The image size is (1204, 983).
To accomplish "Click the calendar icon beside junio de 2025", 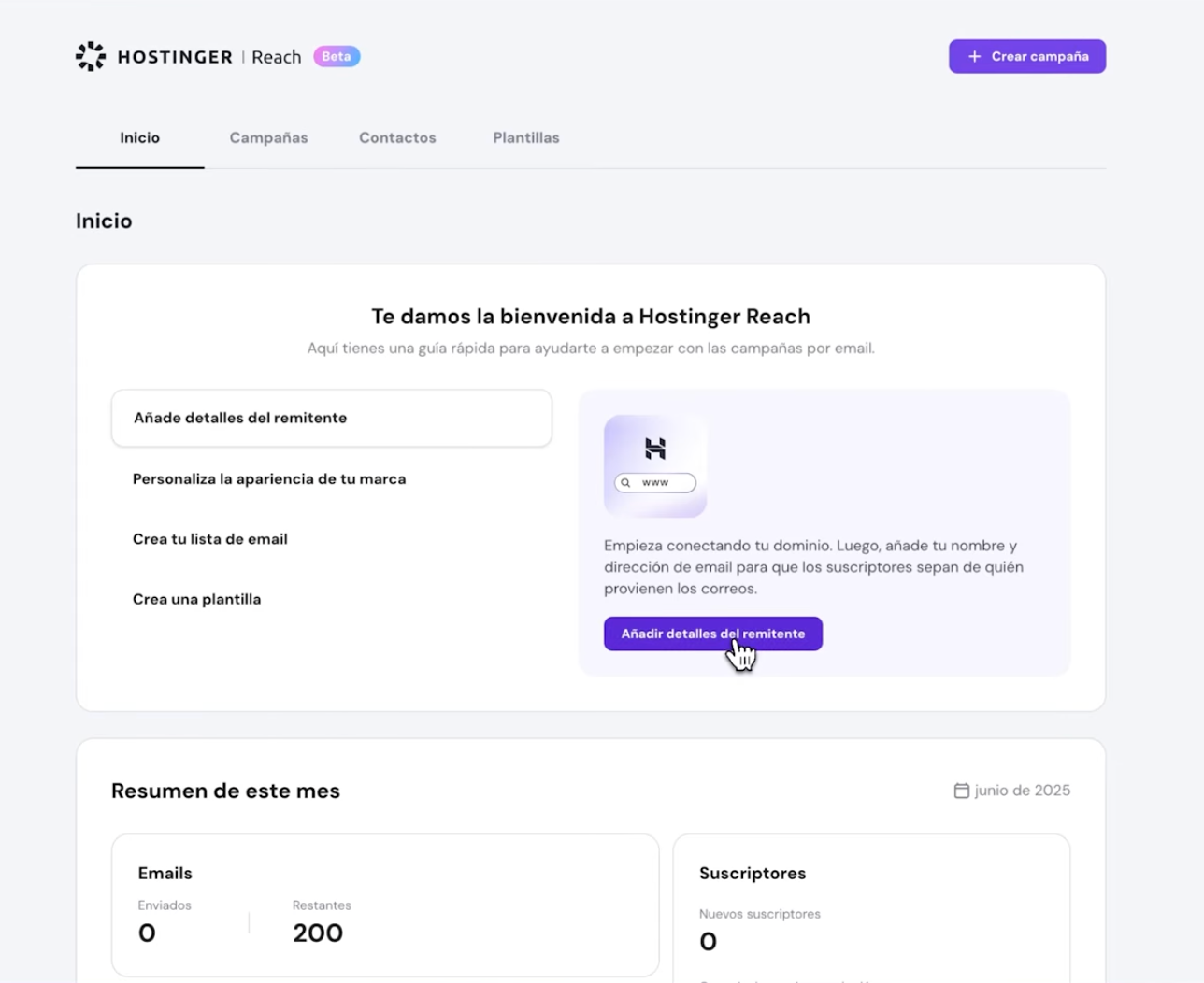I will (961, 791).
